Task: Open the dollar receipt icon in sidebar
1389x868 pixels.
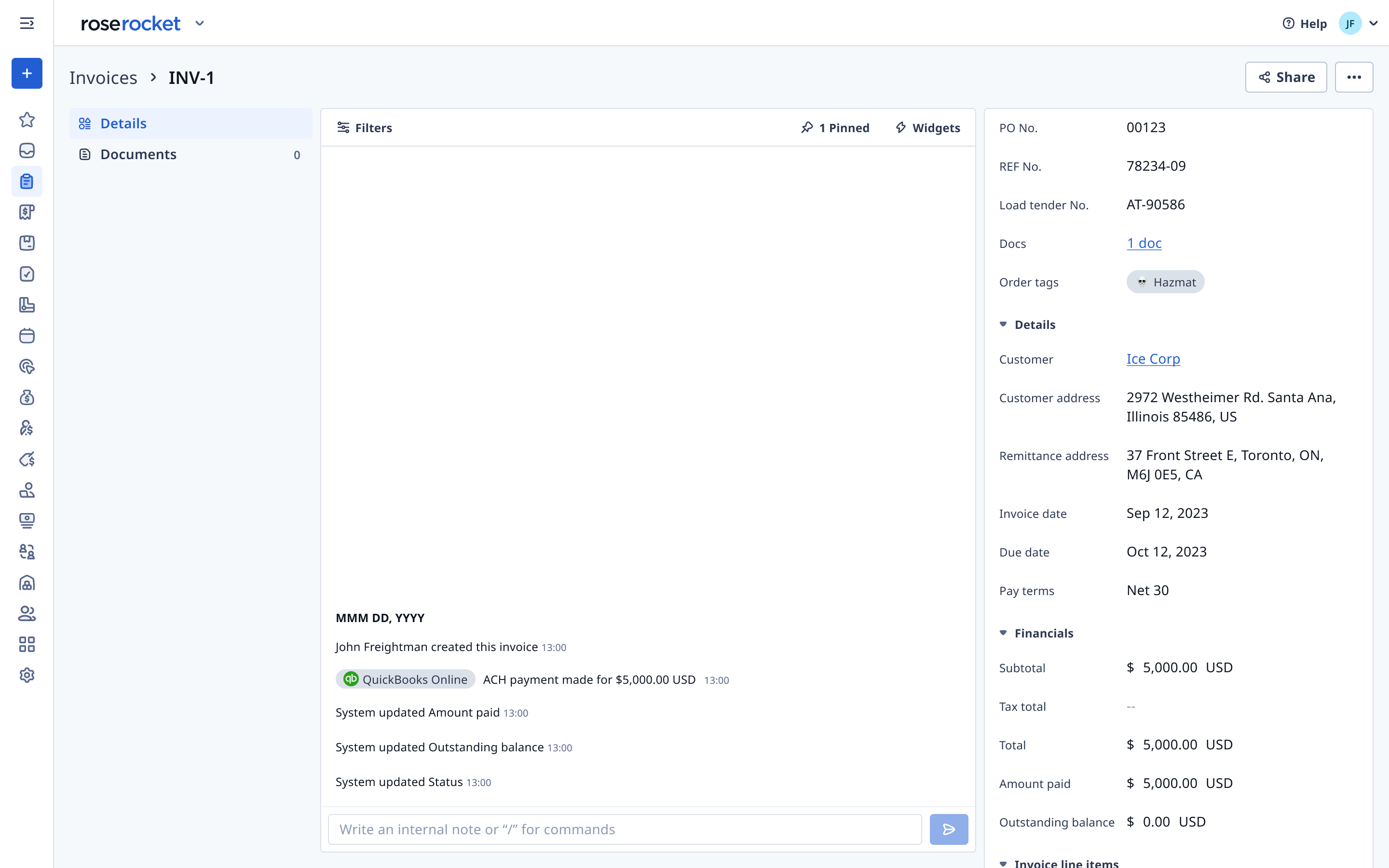Action: [27, 212]
